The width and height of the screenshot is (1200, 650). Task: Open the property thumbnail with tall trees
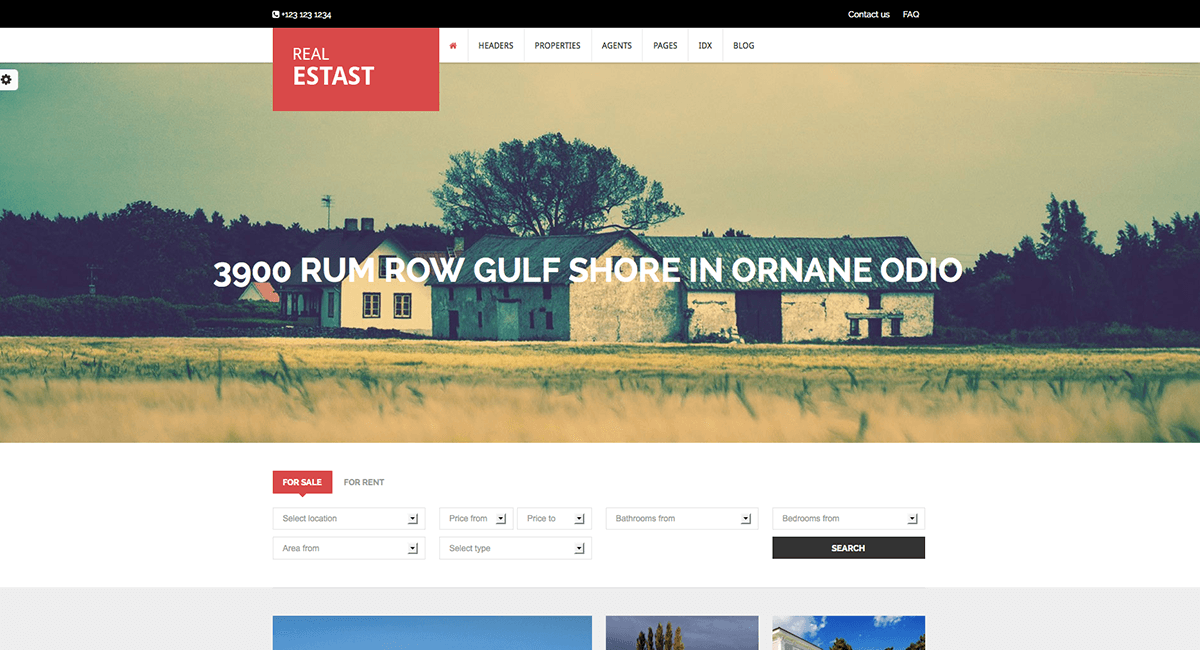click(682, 633)
